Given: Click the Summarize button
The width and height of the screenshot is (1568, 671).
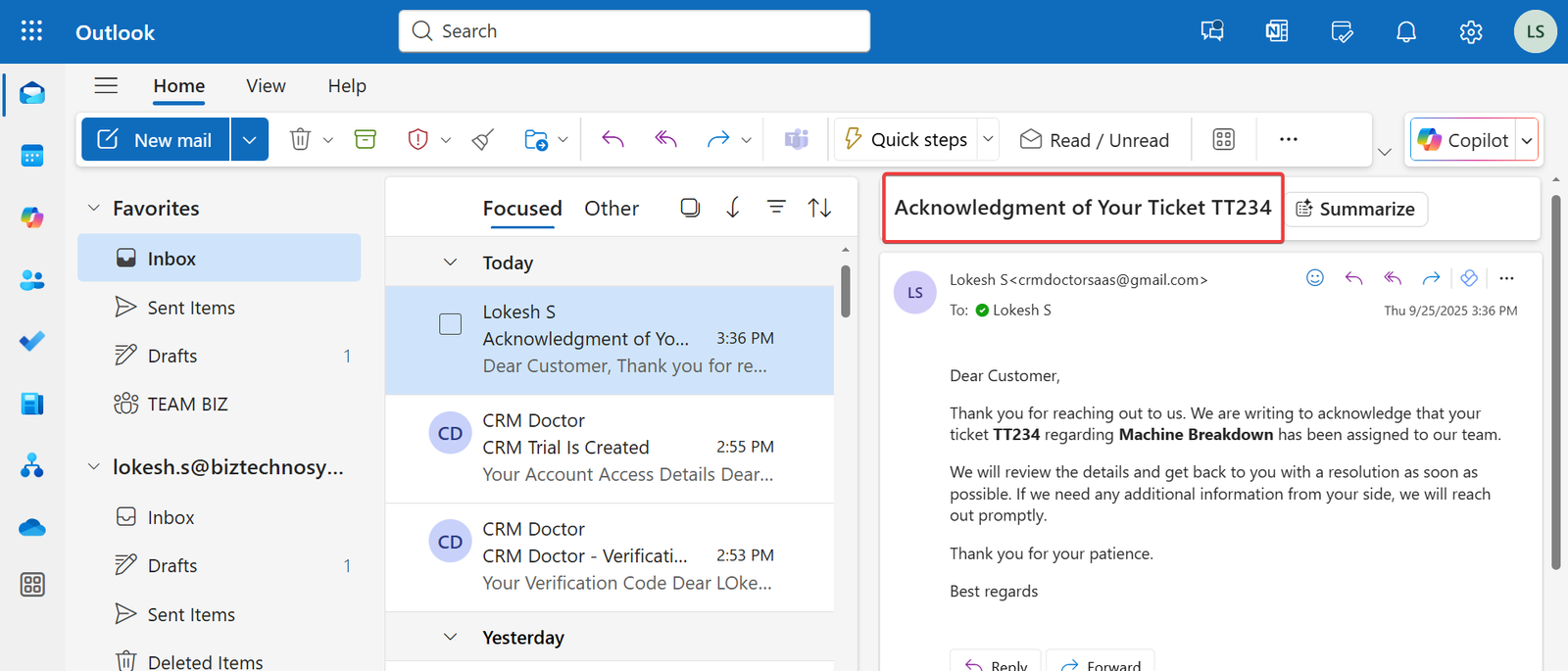Looking at the screenshot, I should [x=1356, y=209].
